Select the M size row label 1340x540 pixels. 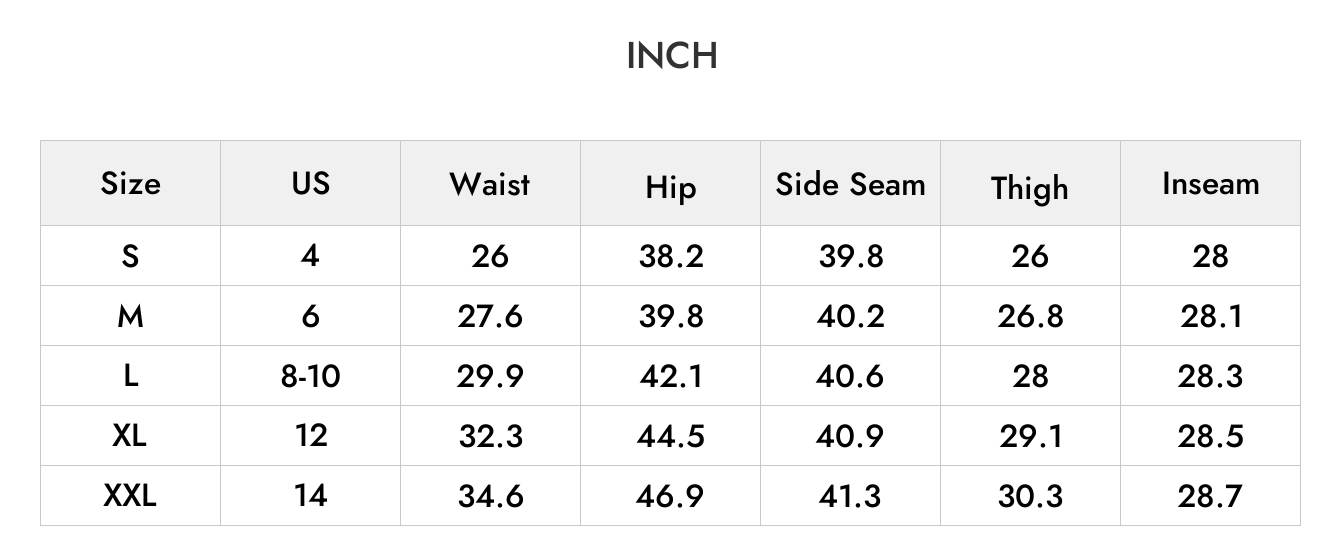(x=130, y=316)
